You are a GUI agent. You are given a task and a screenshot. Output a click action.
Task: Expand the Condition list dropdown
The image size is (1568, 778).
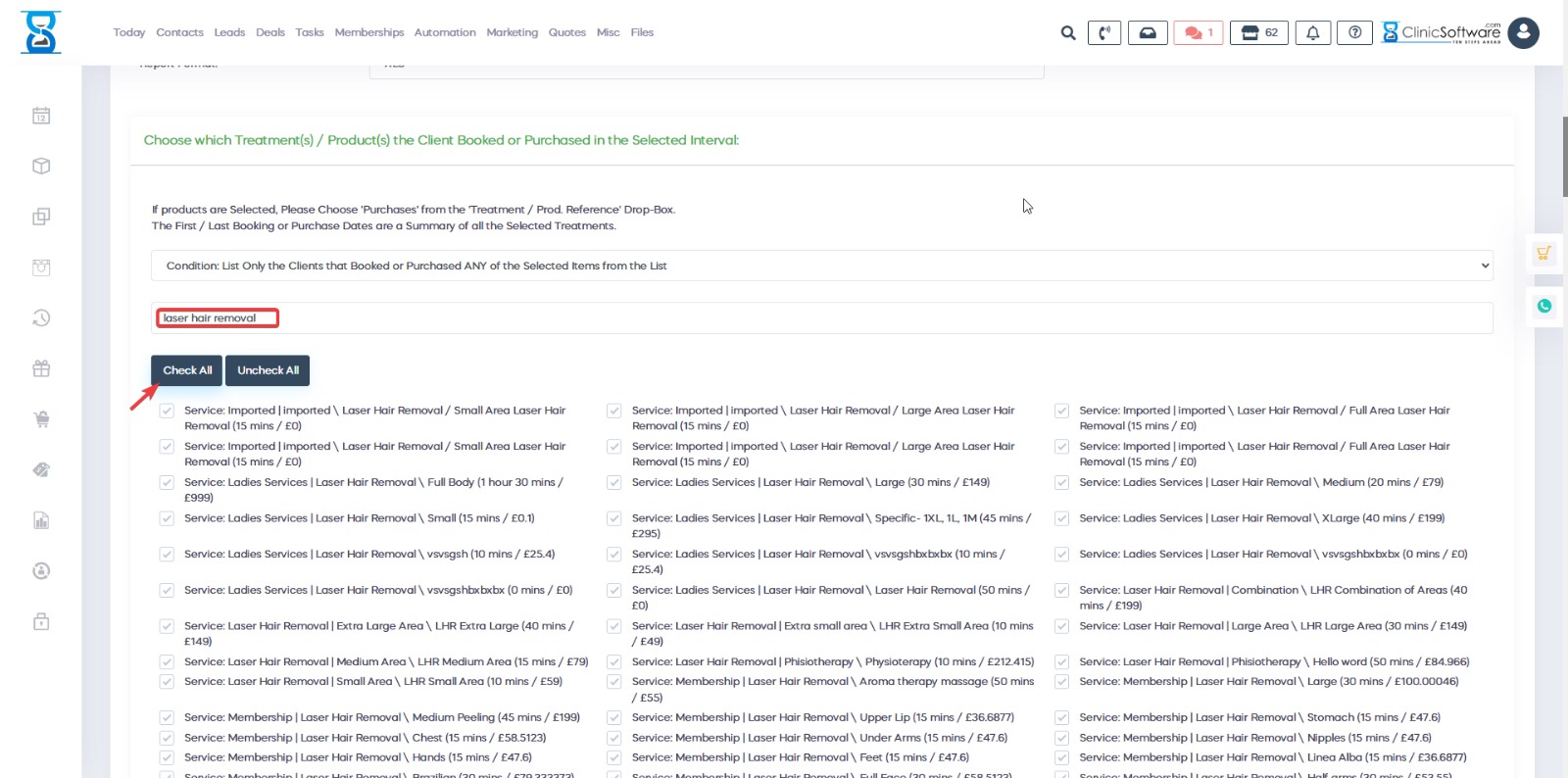point(821,266)
